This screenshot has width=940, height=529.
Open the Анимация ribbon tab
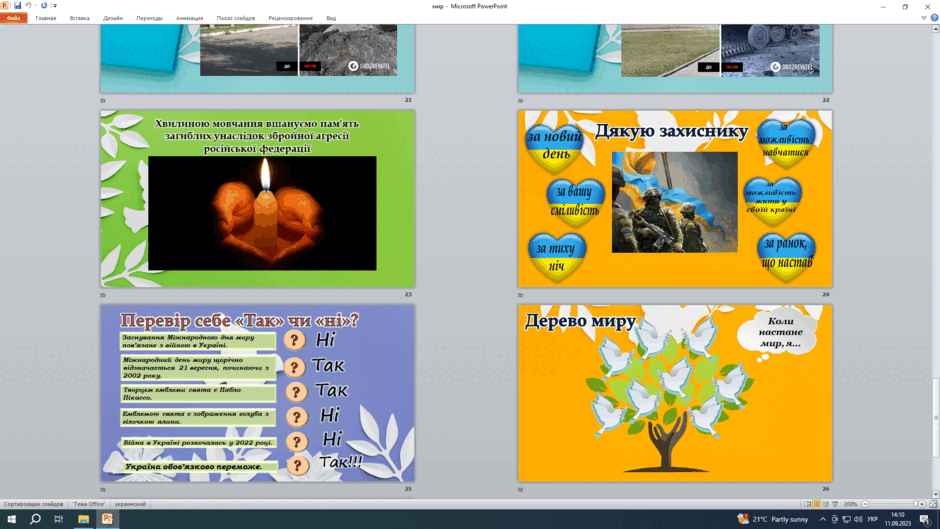pos(189,18)
